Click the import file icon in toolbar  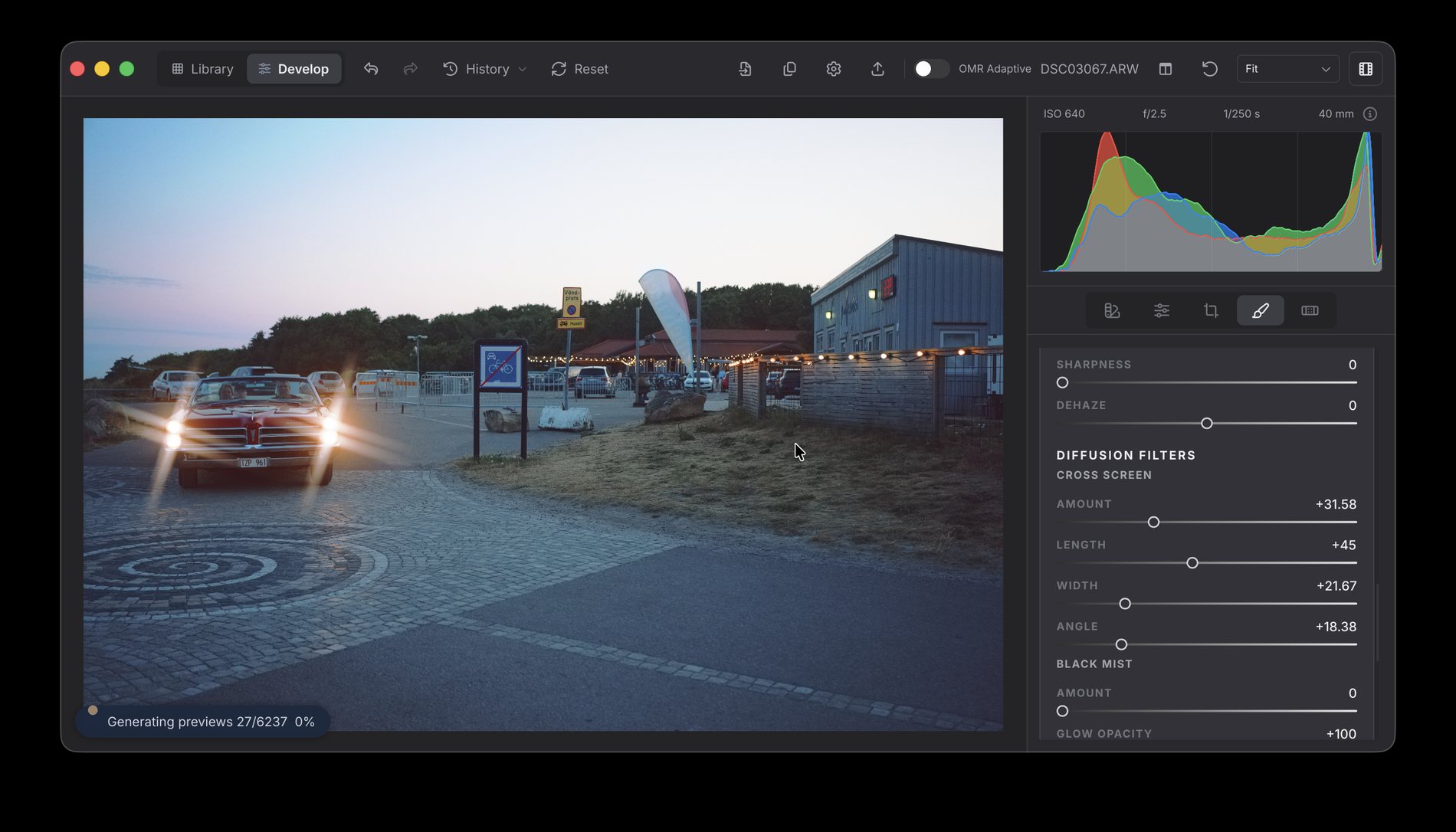(745, 69)
